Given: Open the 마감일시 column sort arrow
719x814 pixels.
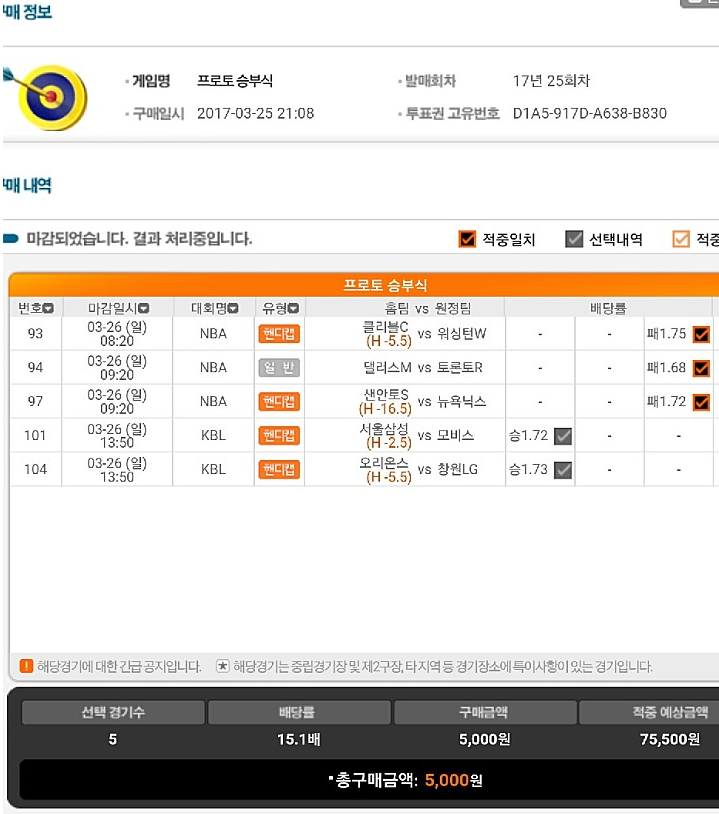Looking at the screenshot, I should pyautogui.click(x=144, y=308).
